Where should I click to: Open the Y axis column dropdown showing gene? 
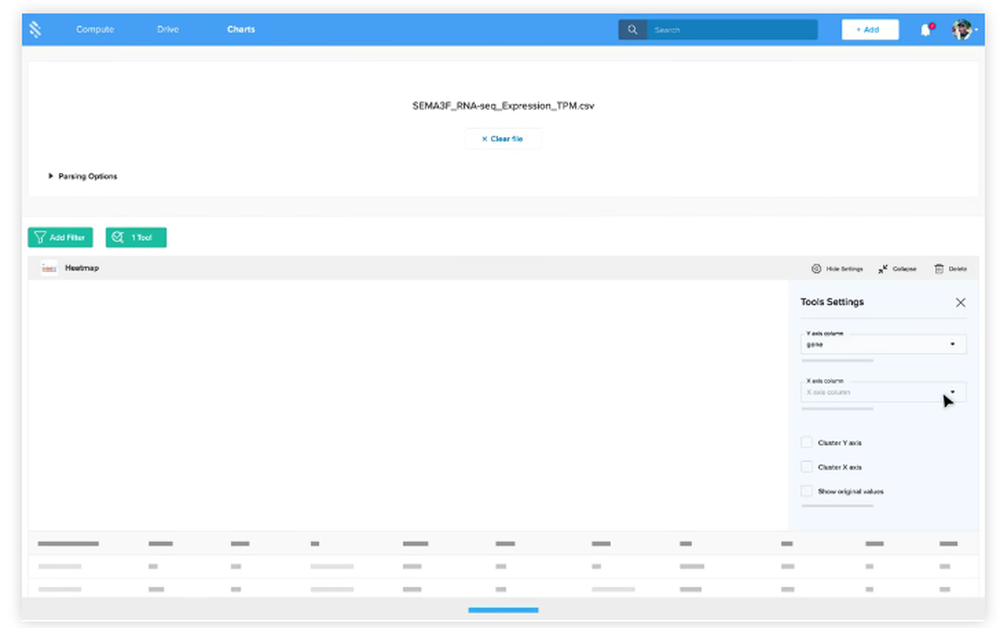pos(883,344)
